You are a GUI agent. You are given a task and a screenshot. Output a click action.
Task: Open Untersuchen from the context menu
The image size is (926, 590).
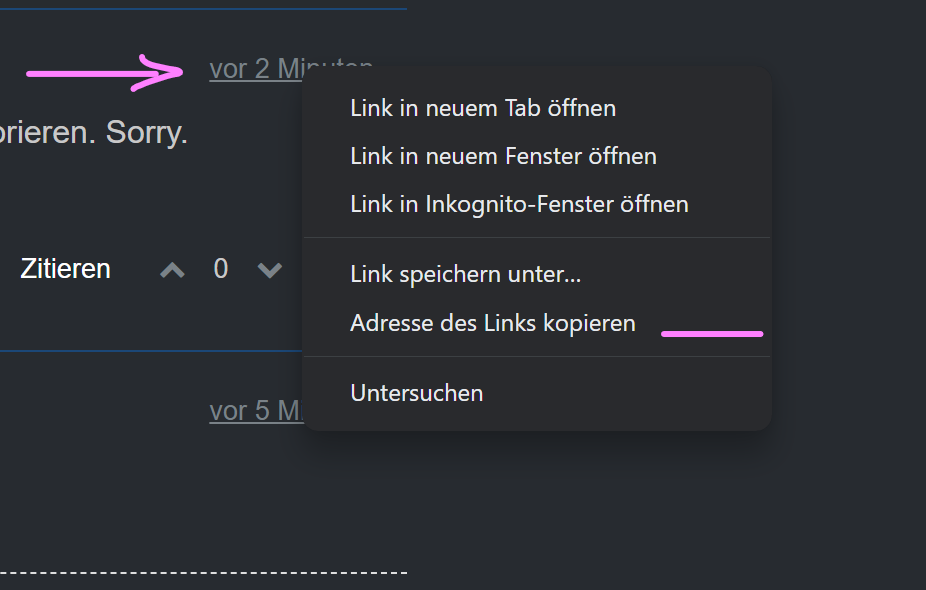pos(417,393)
